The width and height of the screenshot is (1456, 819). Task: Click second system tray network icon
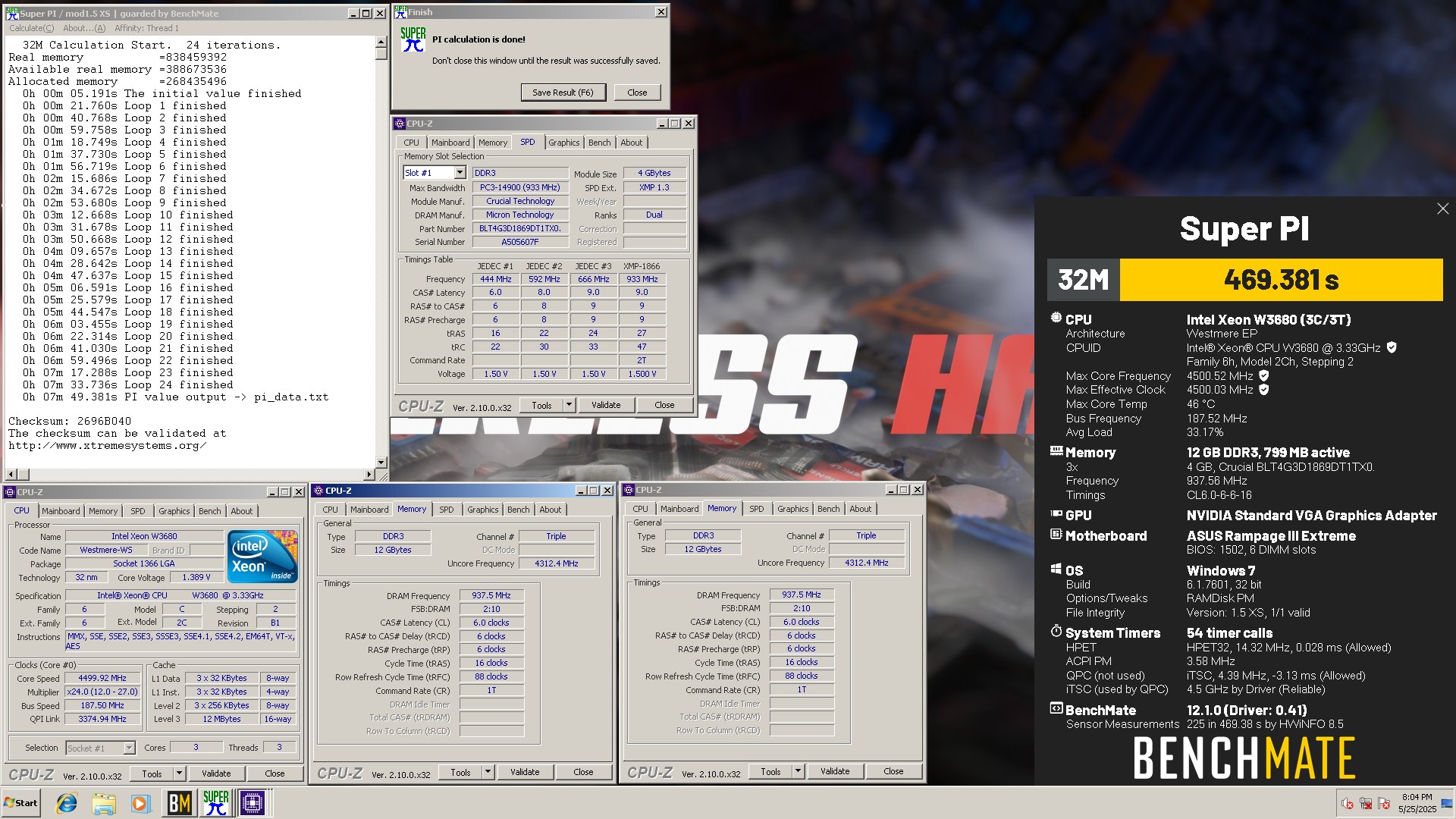pos(1366,803)
